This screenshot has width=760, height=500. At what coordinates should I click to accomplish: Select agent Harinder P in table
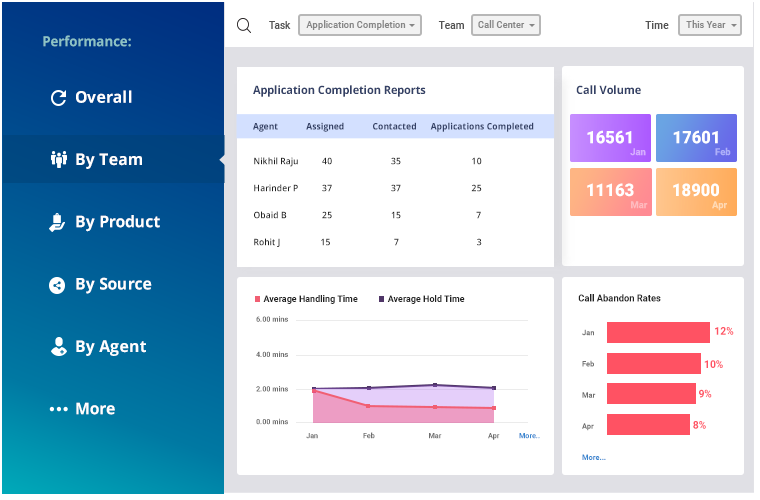(x=275, y=188)
